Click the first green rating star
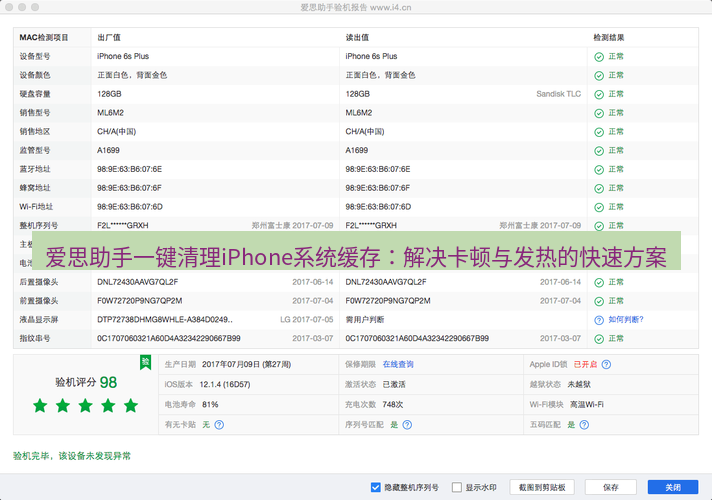Viewport: 712px width, 500px height. 40,405
